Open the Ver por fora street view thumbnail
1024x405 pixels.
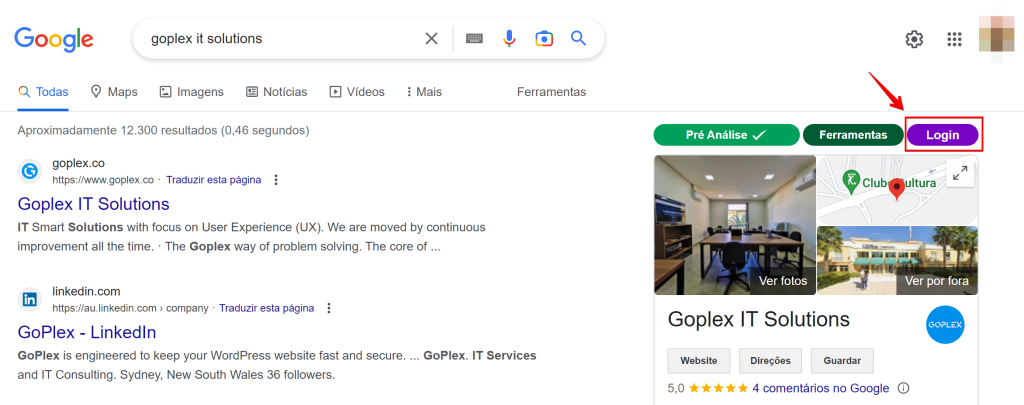tap(897, 261)
